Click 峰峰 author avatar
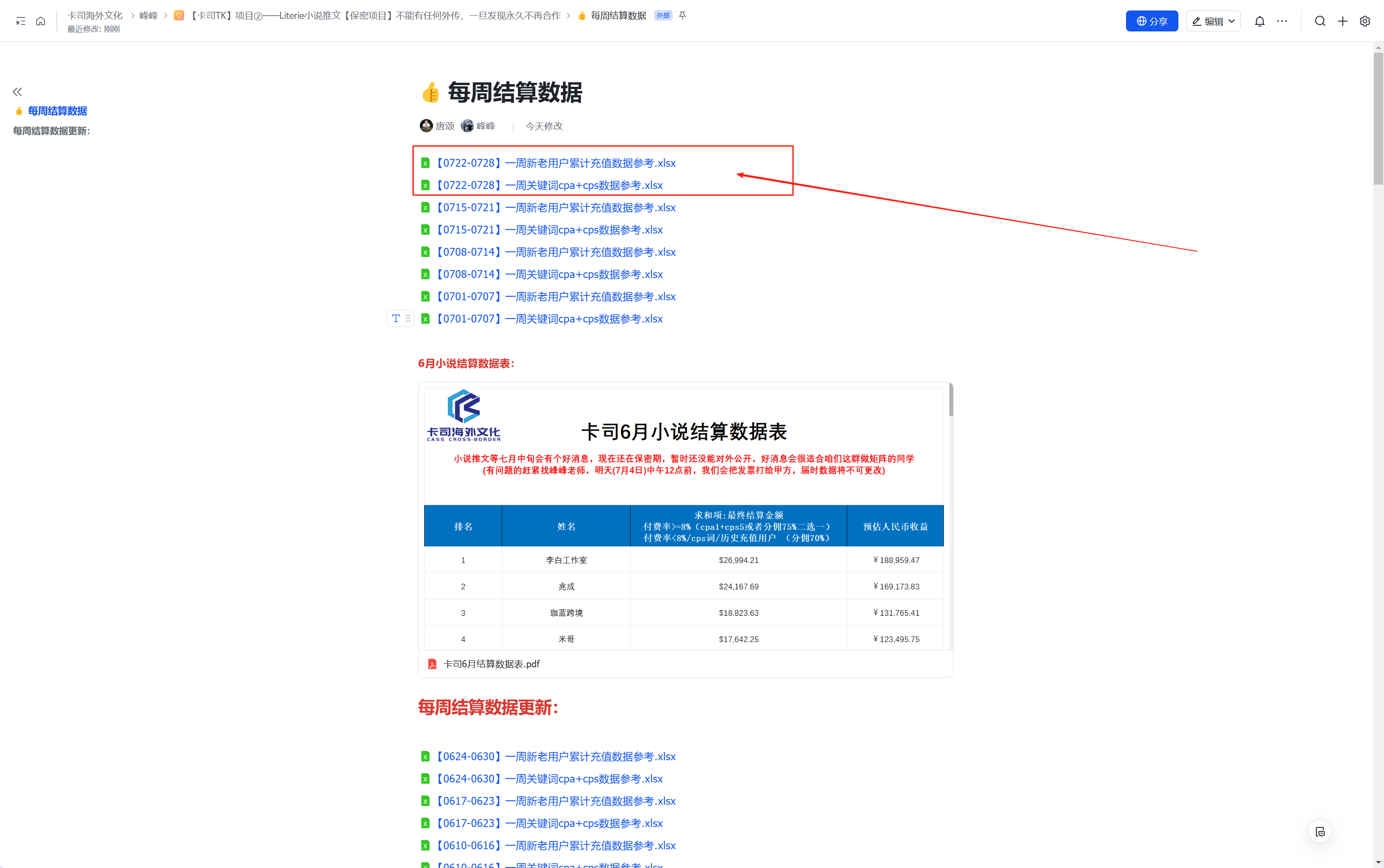The image size is (1384, 868). [x=467, y=126]
